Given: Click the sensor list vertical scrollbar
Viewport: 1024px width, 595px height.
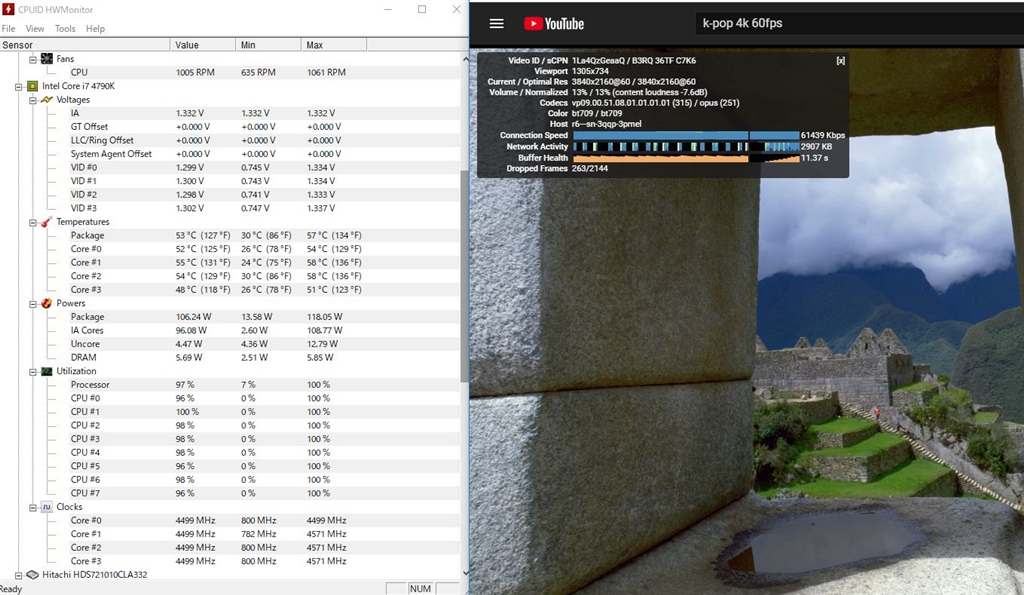Looking at the screenshot, I should pyautogui.click(x=463, y=275).
